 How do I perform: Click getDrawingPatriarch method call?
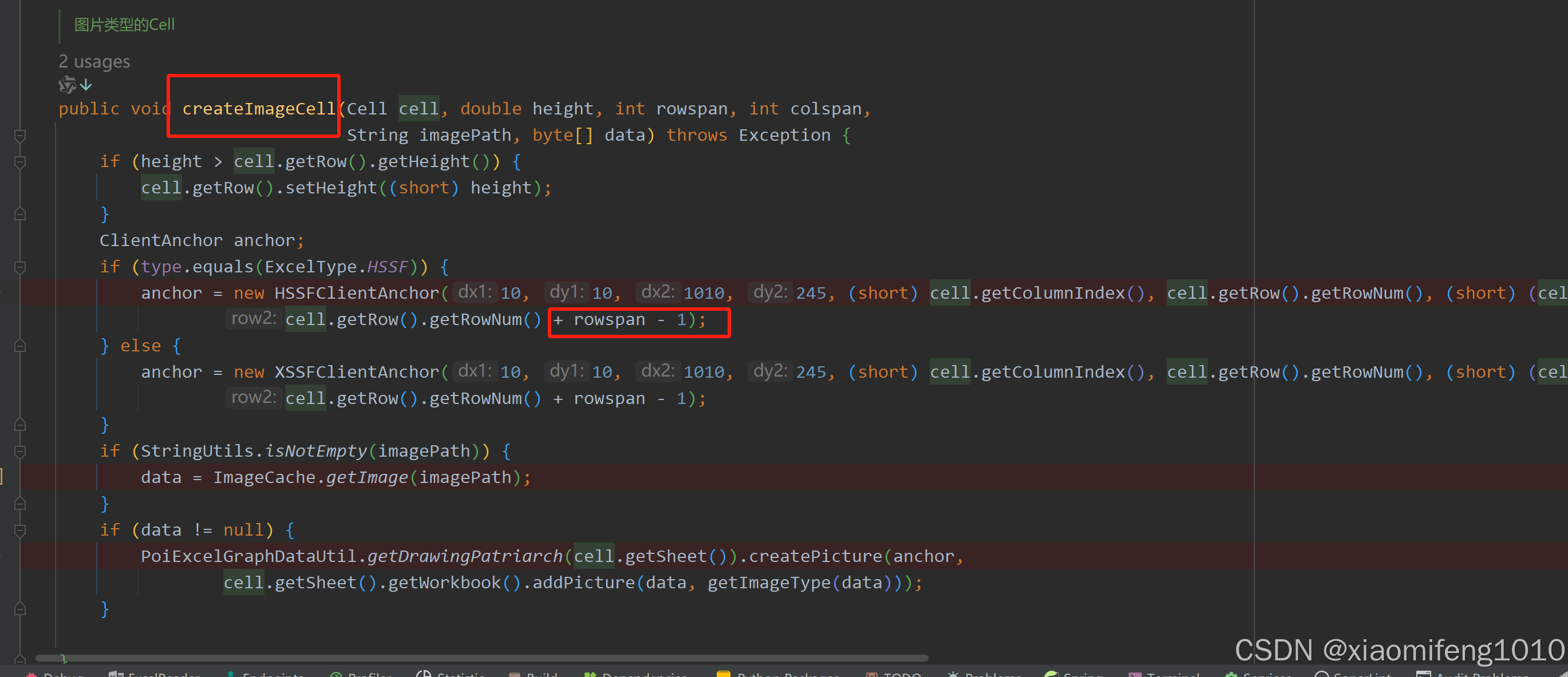click(x=464, y=557)
